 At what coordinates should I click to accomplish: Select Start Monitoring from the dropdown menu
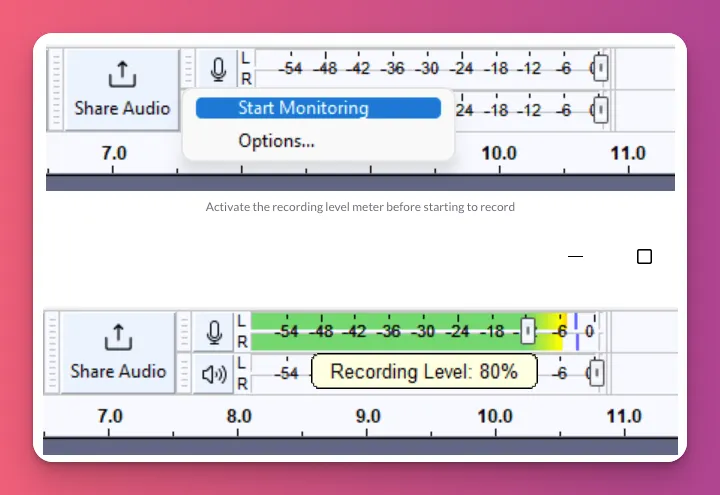317,108
